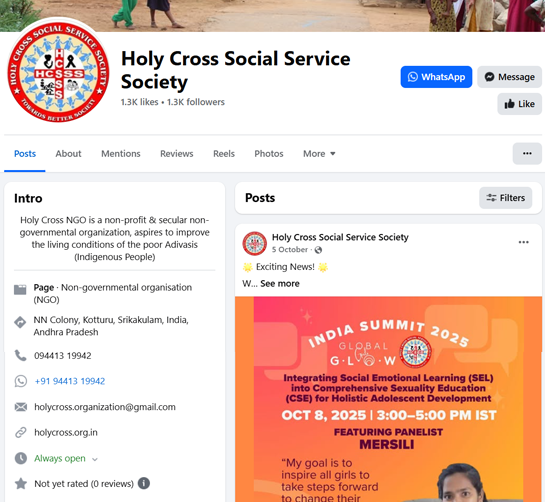Expand the Always open hours chevron
This screenshot has width=545, height=502.
pyautogui.click(x=95, y=459)
